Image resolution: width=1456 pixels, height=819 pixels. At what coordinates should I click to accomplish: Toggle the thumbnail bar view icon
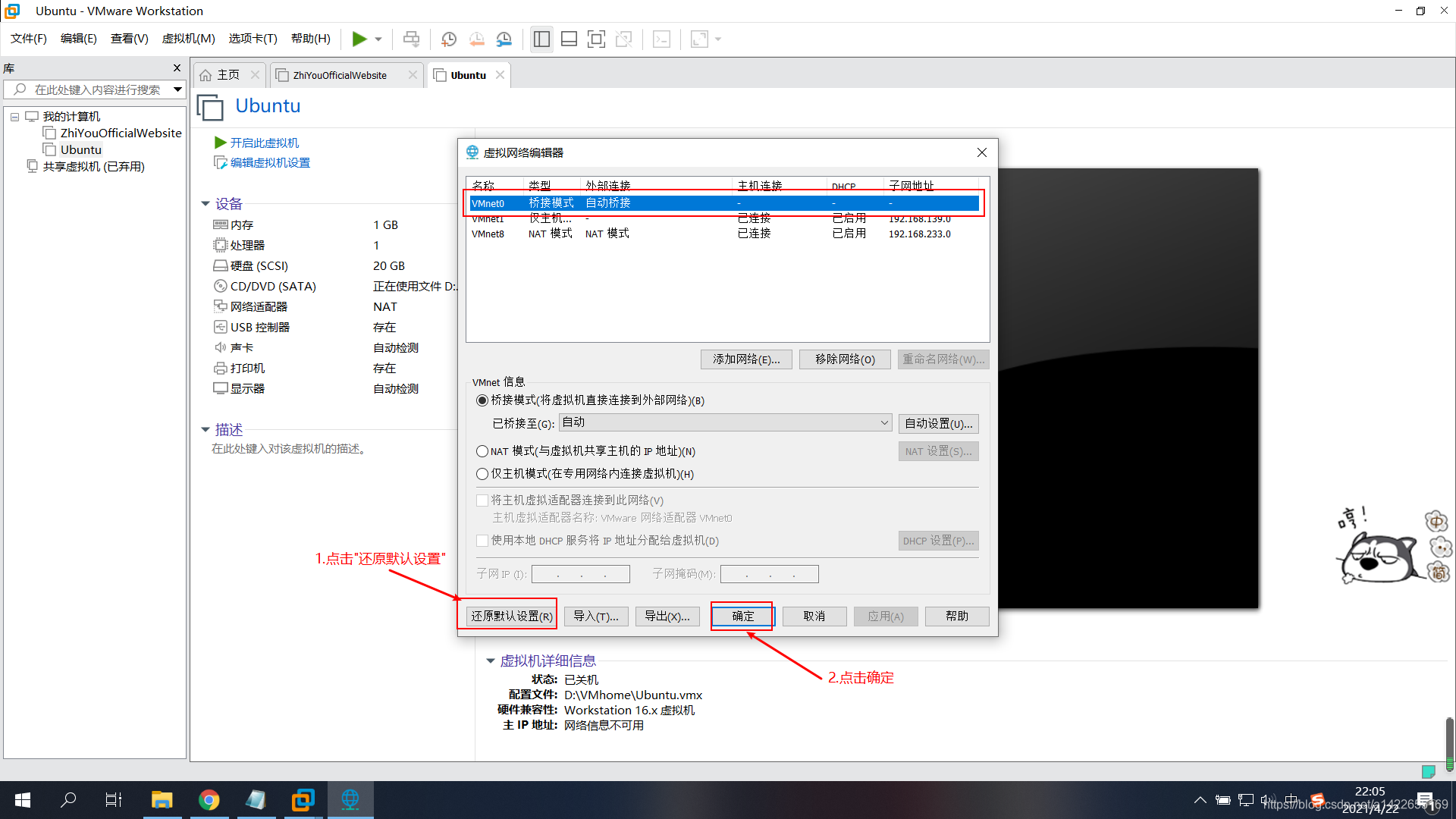tap(570, 39)
